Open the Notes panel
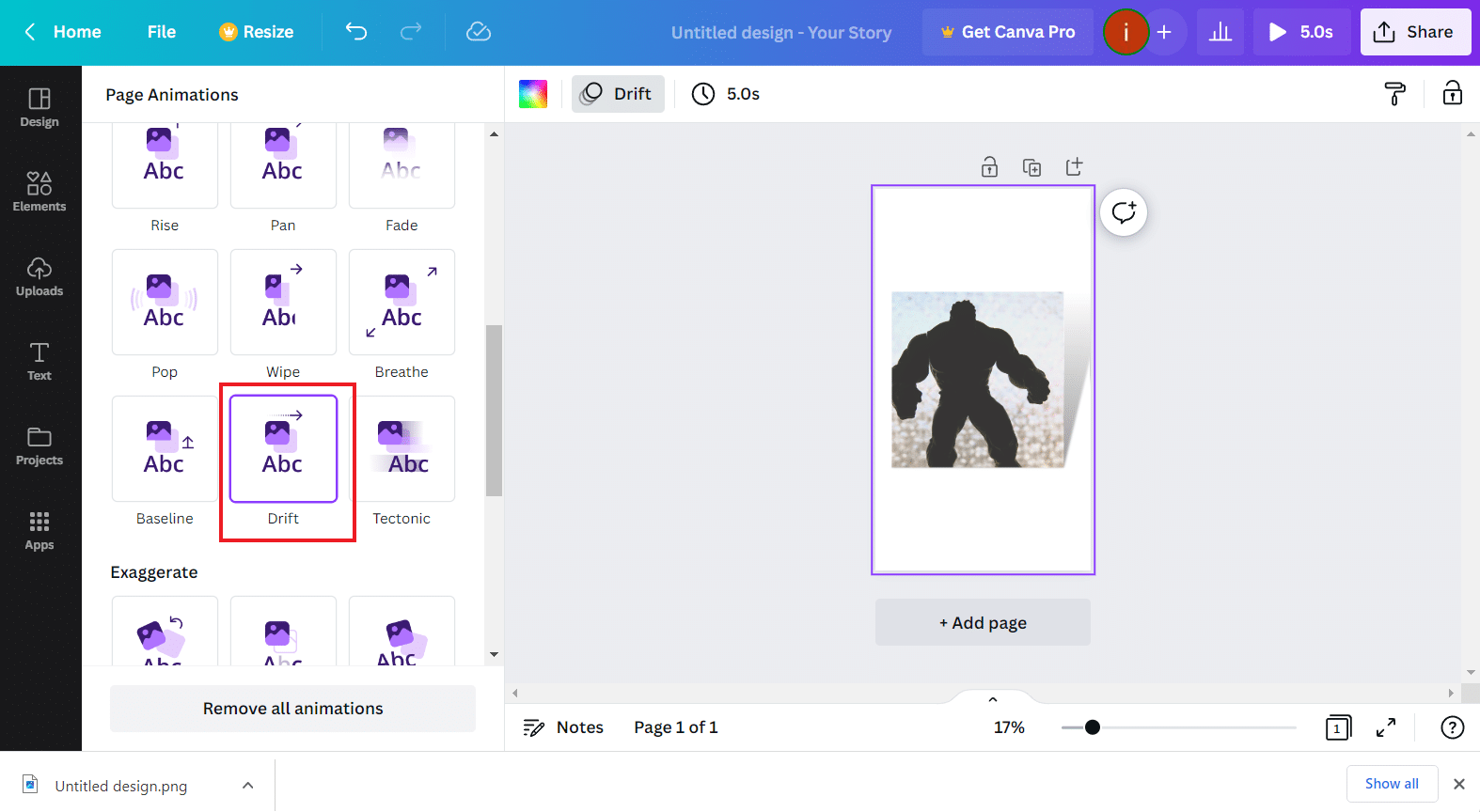 coord(563,727)
